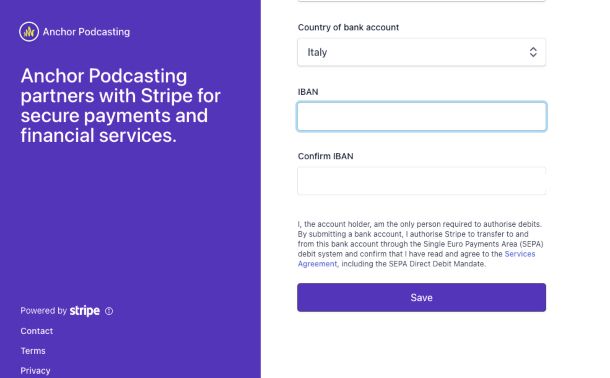This screenshot has height=378, width=610.
Task: Click the Country of bank account label
Action: (348, 27)
